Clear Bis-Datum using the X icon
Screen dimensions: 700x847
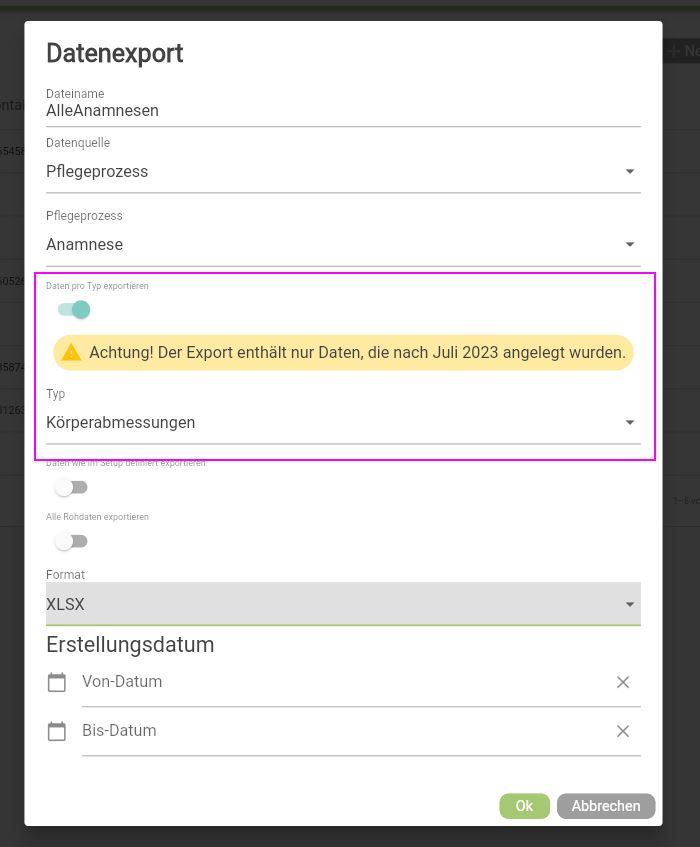click(622, 731)
